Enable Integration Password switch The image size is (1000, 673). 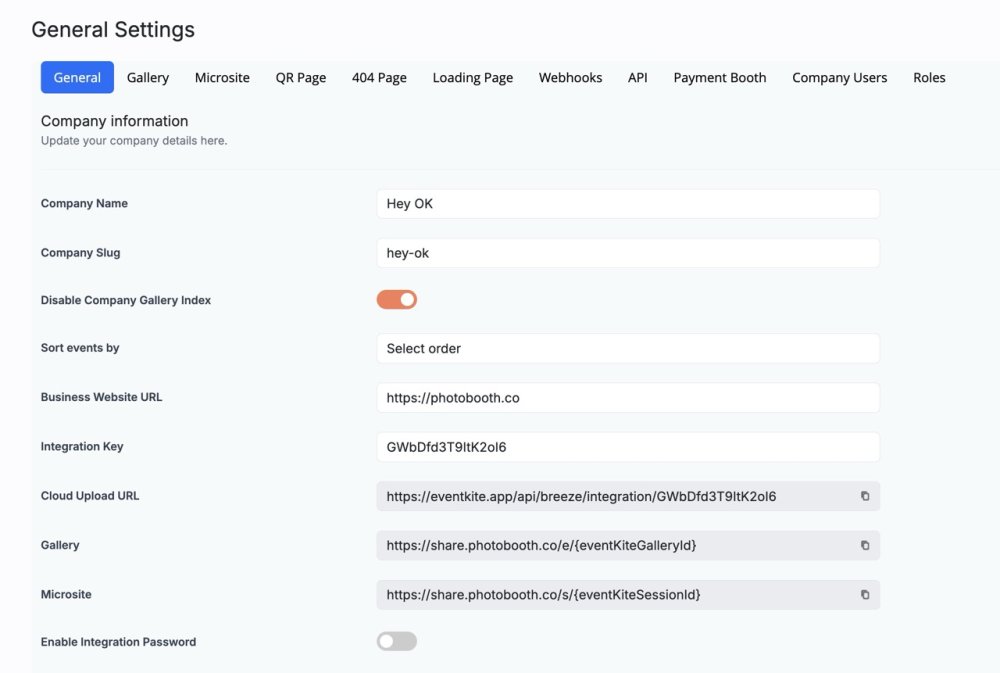click(397, 641)
